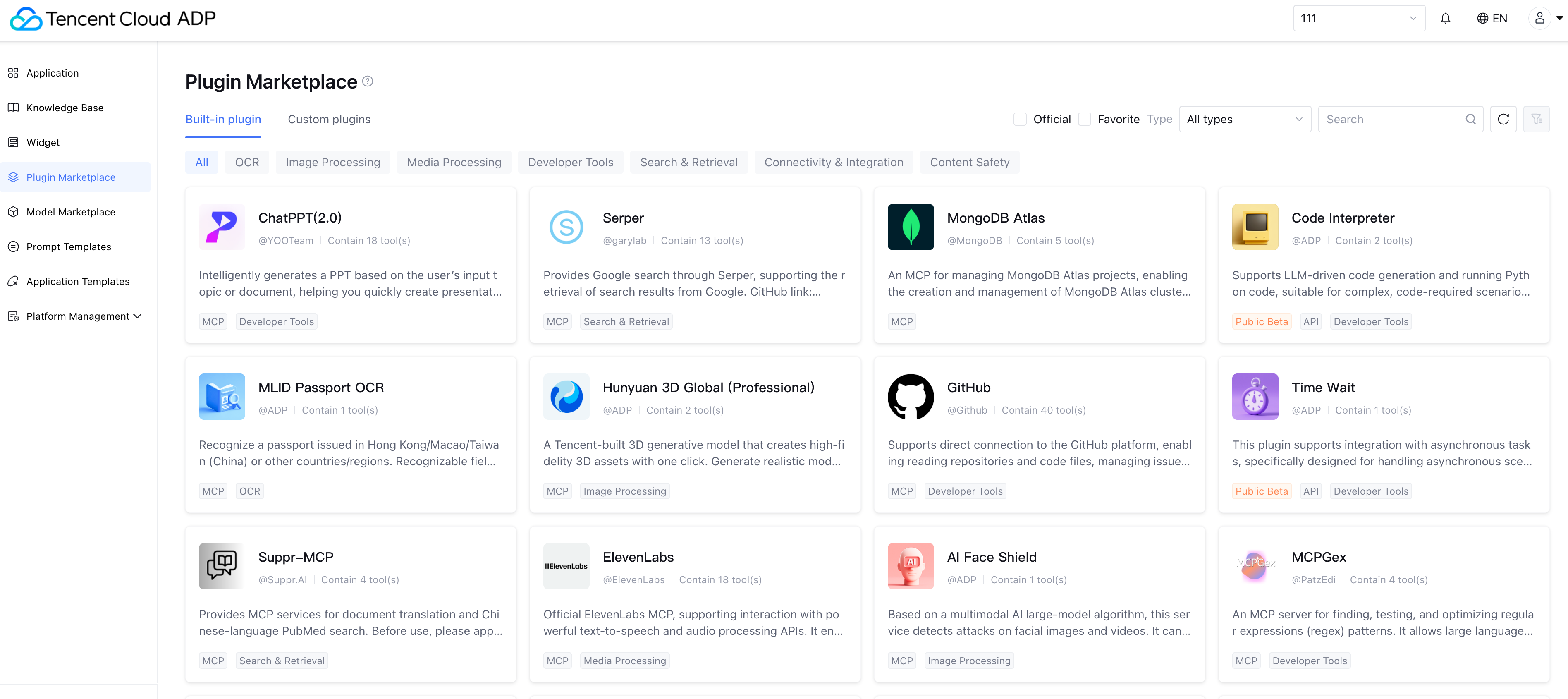
Task: Go to Knowledge Base page
Action: (x=65, y=108)
